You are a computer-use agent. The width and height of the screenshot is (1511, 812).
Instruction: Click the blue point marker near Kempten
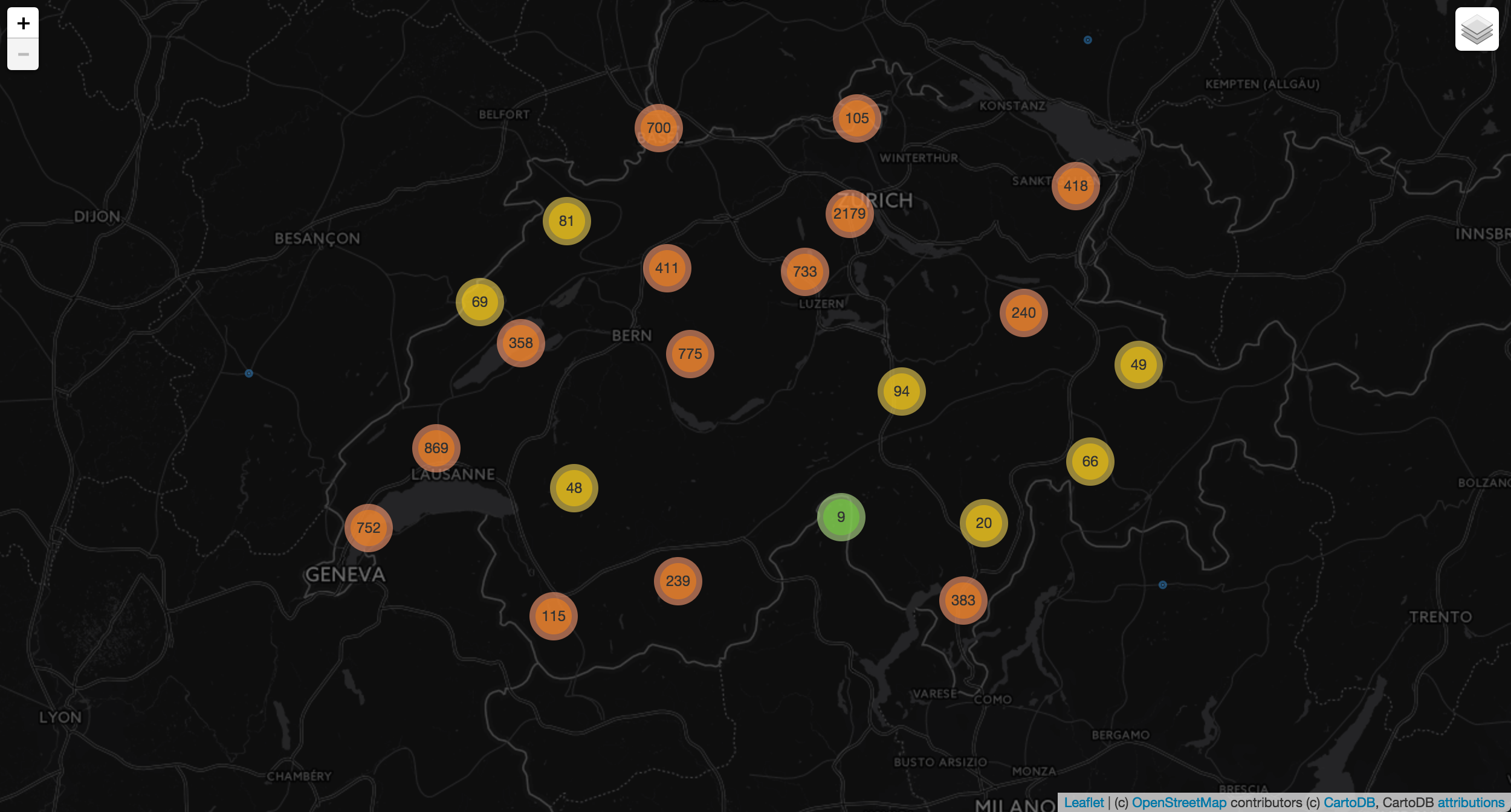point(1087,40)
